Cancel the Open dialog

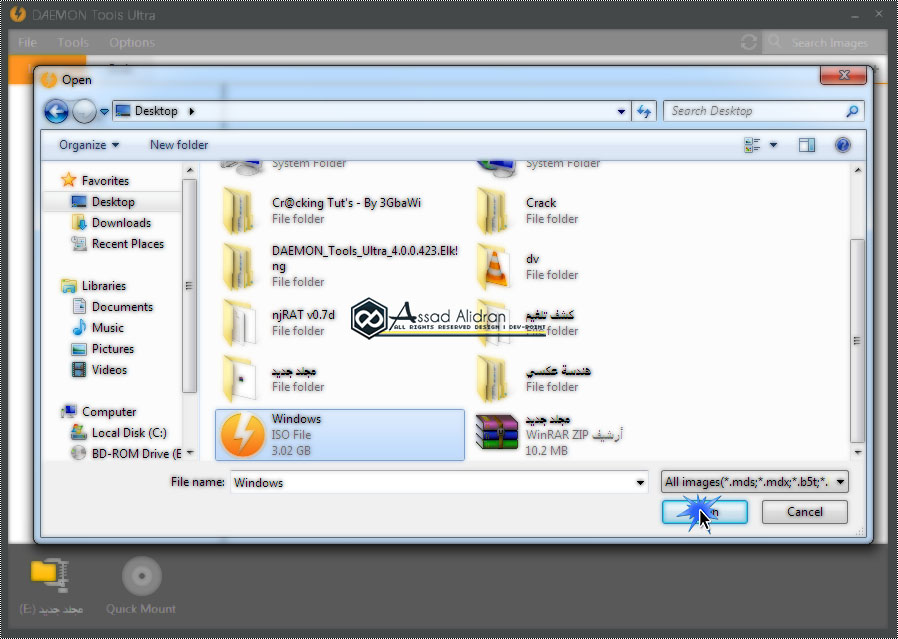805,512
